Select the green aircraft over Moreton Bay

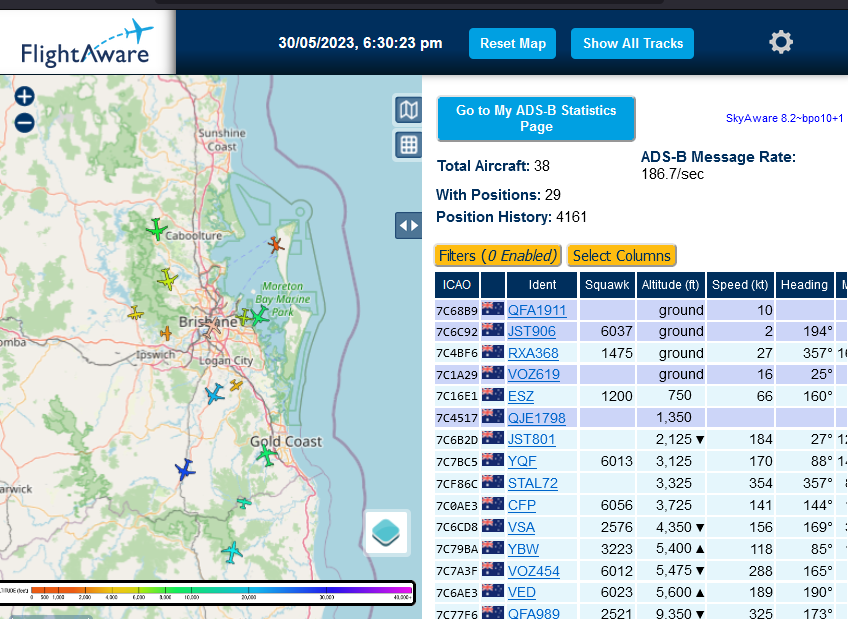point(260,315)
